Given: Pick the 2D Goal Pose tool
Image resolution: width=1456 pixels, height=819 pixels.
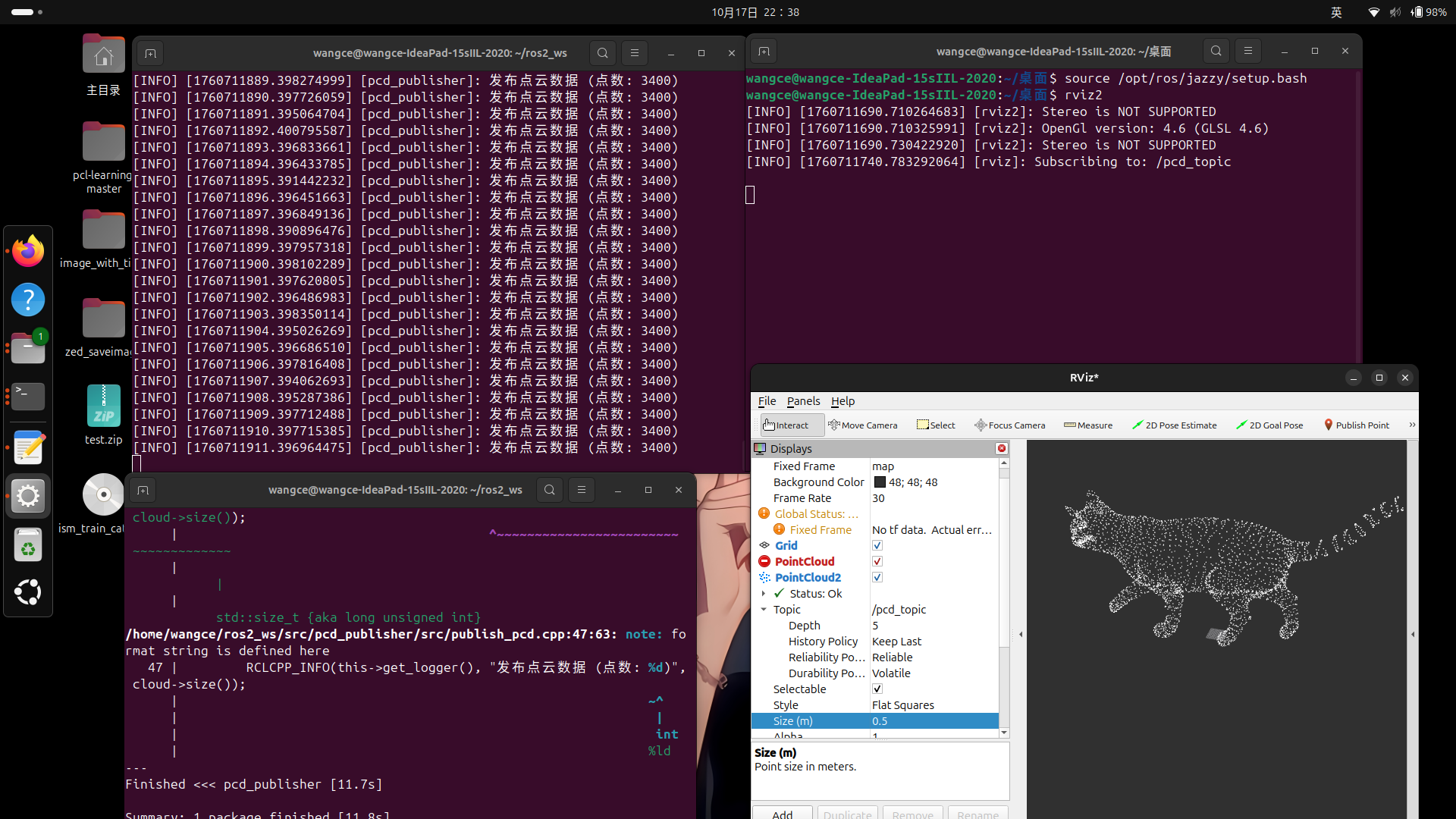Looking at the screenshot, I should tap(1269, 425).
